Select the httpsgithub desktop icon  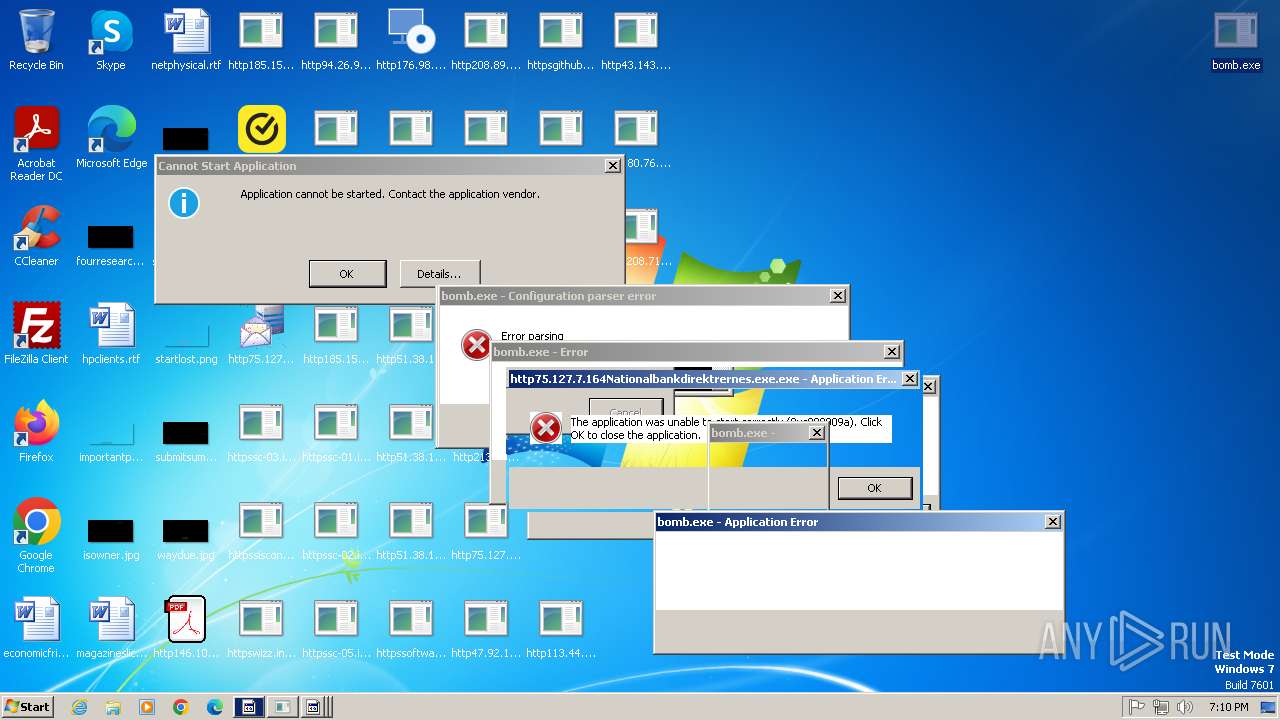tap(561, 41)
